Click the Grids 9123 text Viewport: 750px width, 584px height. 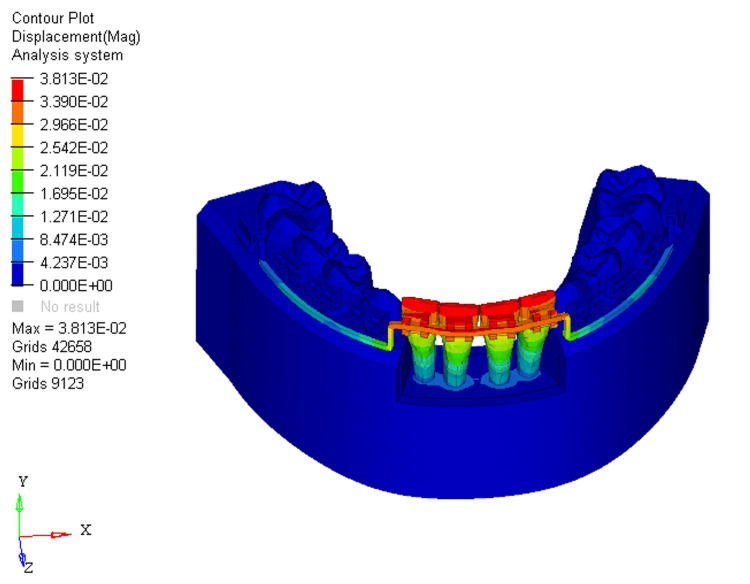(x=48, y=383)
